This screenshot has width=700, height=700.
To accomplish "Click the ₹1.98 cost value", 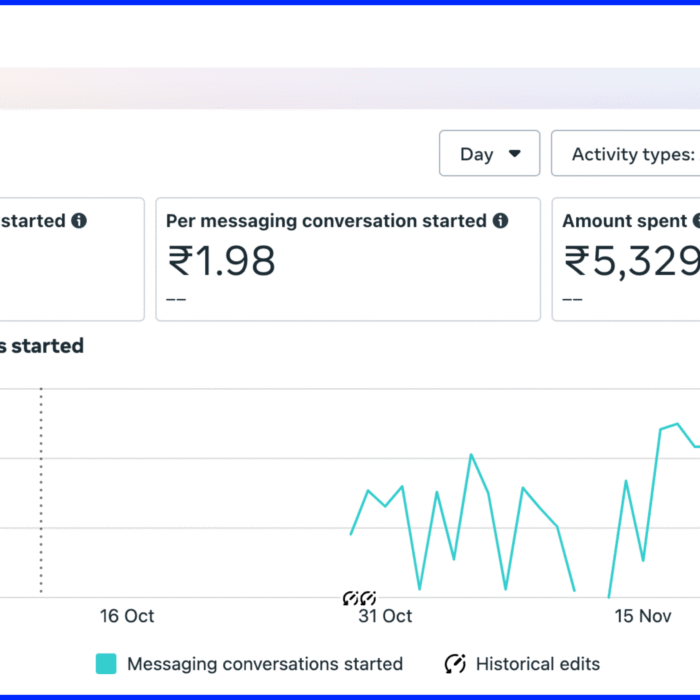I will [221, 261].
